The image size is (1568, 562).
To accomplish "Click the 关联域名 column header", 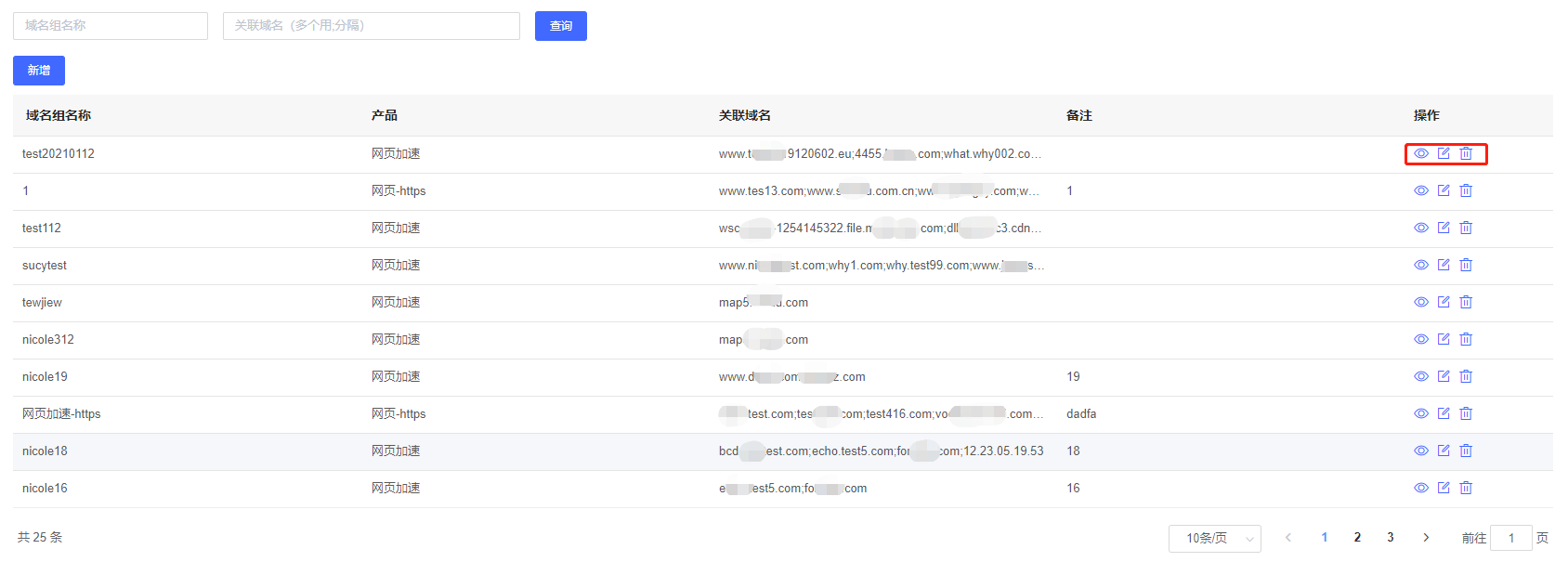I will [x=745, y=115].
